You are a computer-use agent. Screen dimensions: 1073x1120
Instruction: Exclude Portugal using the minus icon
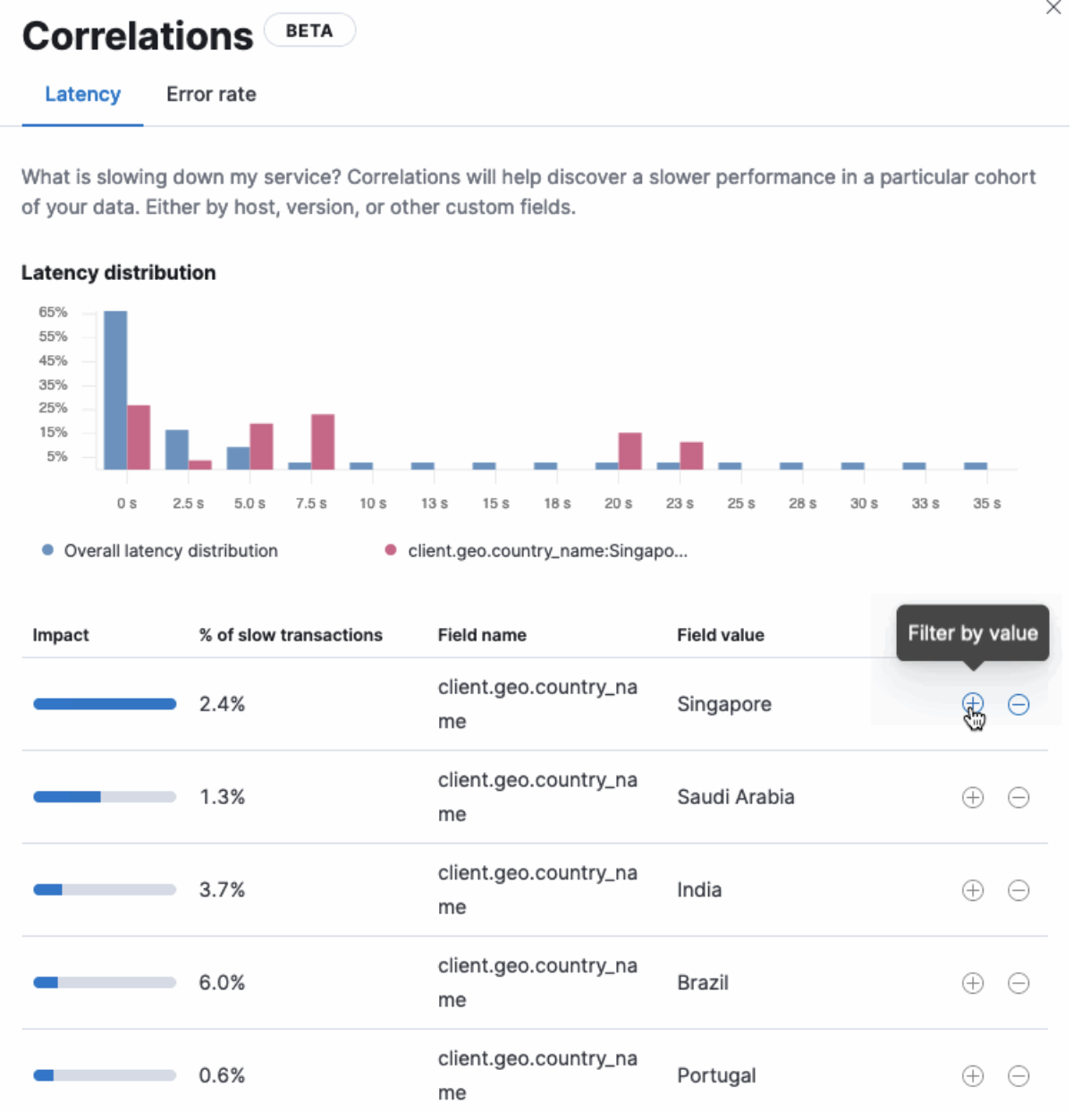(1018, 1076)
